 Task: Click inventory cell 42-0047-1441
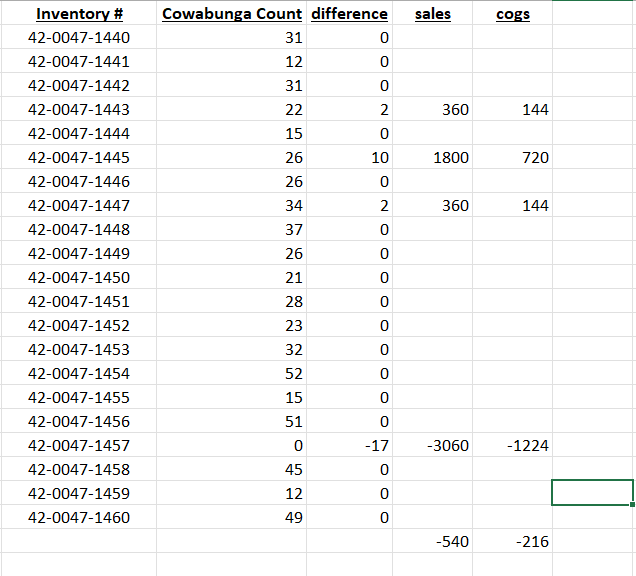[x=79, y=61]
